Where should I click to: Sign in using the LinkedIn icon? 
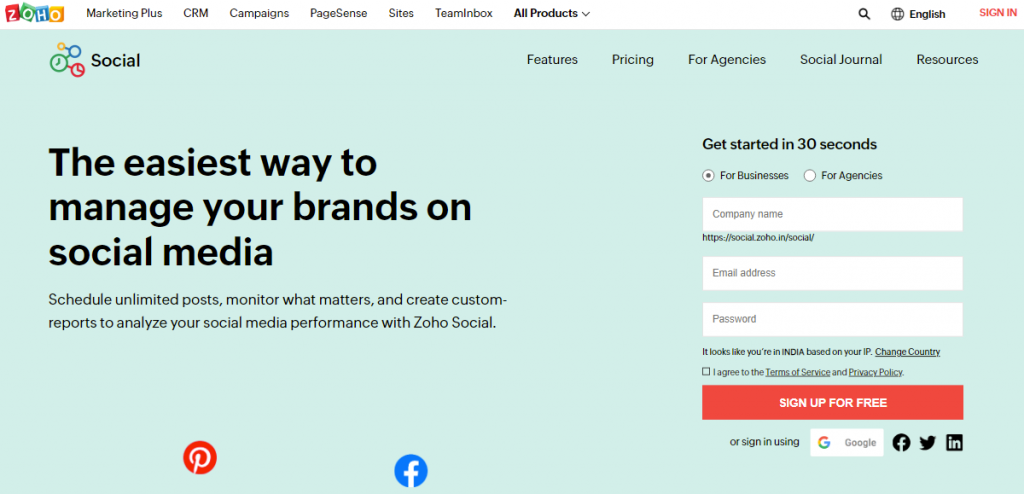[x=954, y=442]
